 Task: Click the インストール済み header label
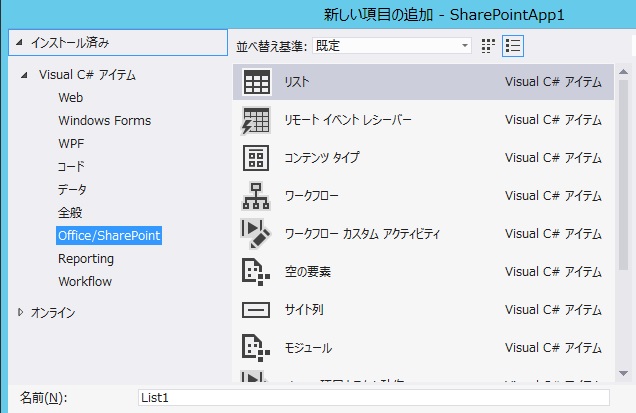tap(70, 42)
